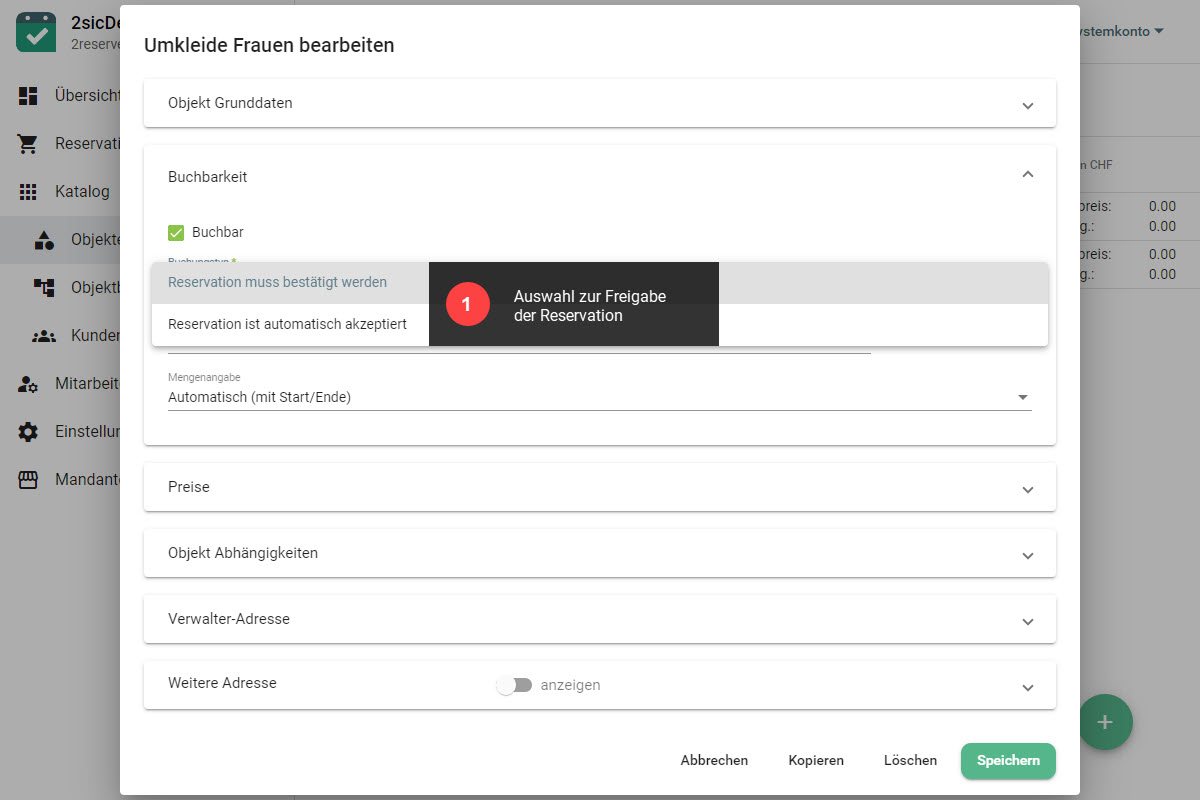Open the Übersicht dashboard icon
Image resolution: width=1200 pixels, height=800 pixels.
coord(28,96)
